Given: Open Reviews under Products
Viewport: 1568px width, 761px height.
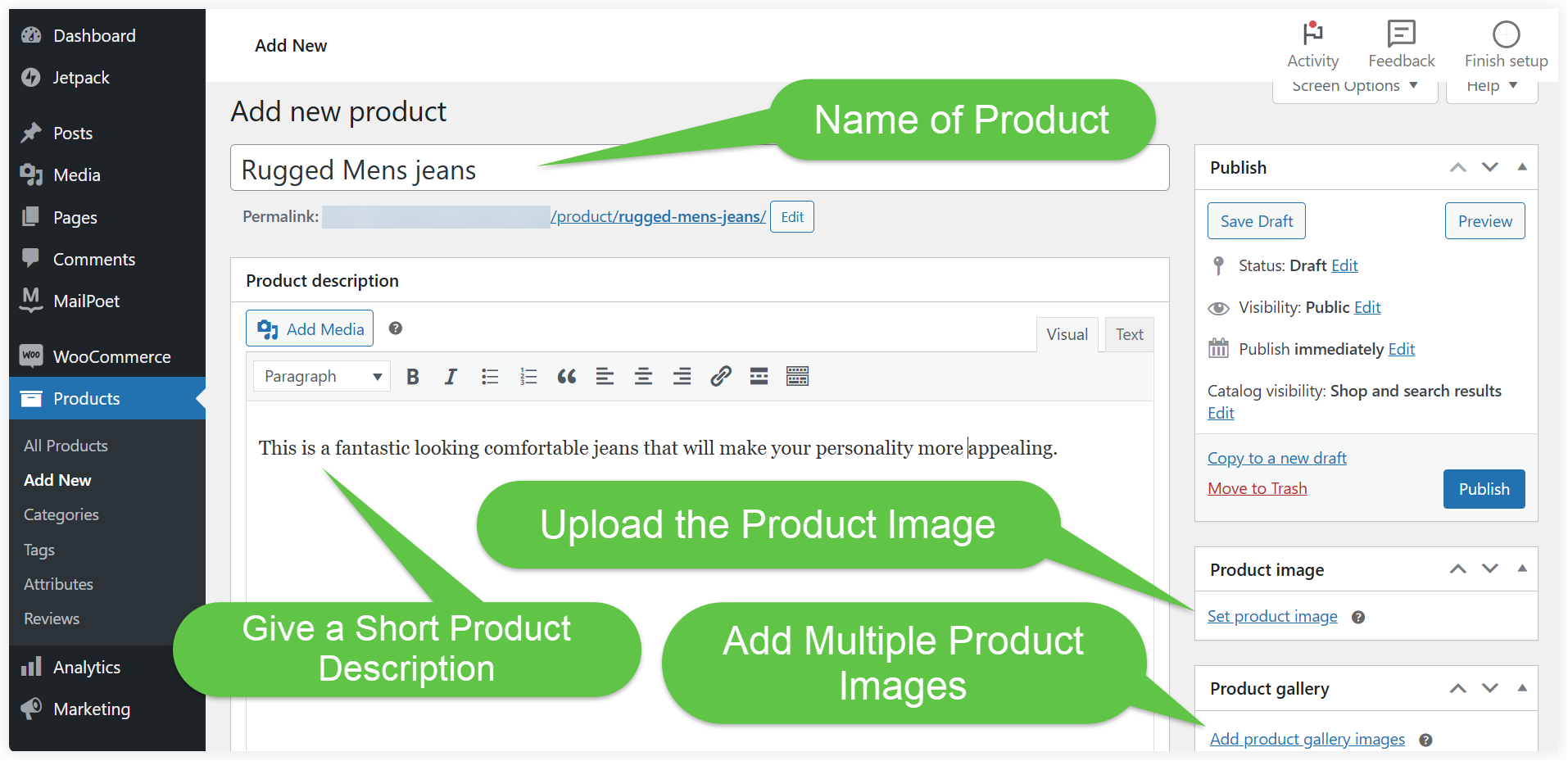Looking at the screenshot, I should coord(52,619).
